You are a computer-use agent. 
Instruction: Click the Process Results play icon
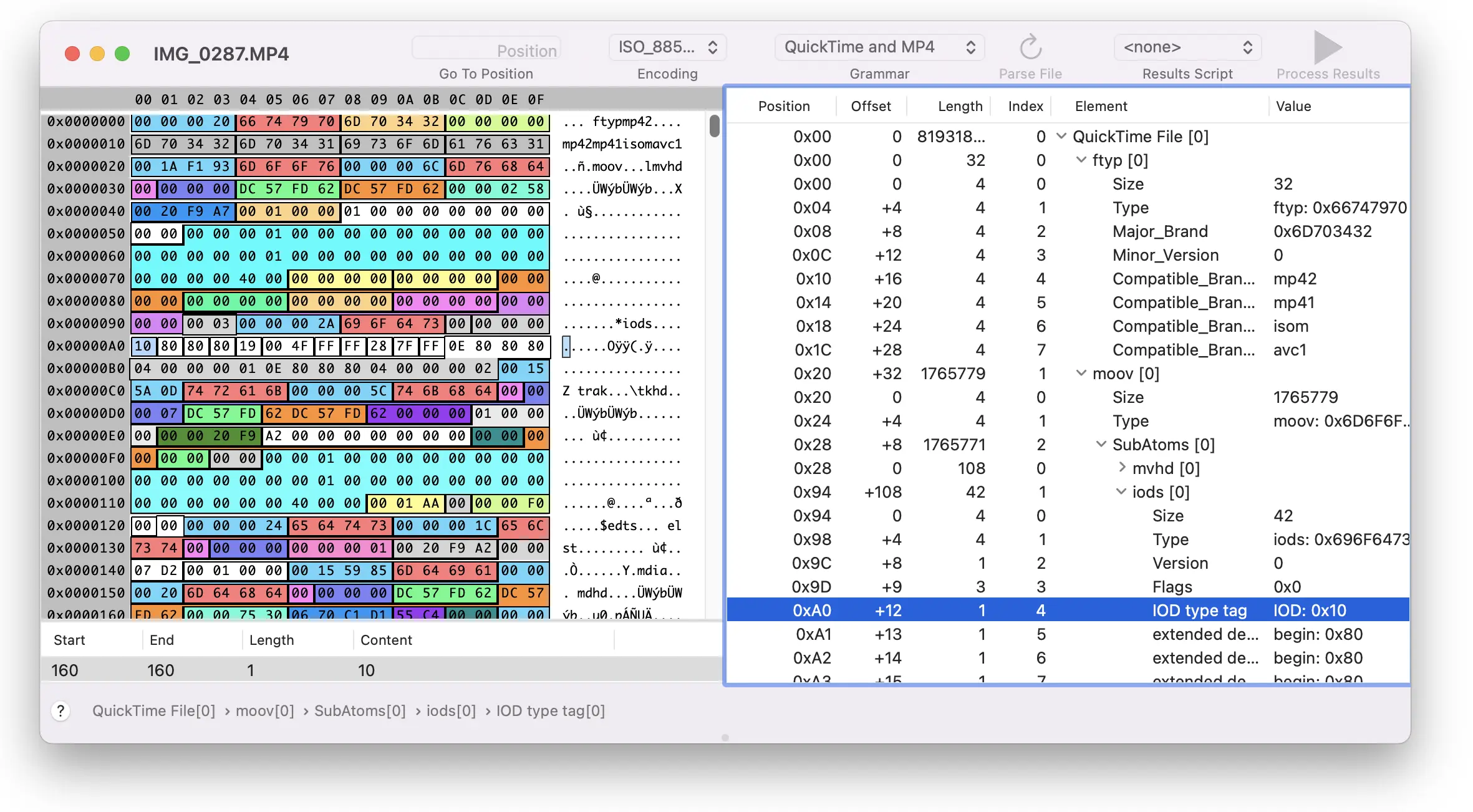coord(1328,47)
